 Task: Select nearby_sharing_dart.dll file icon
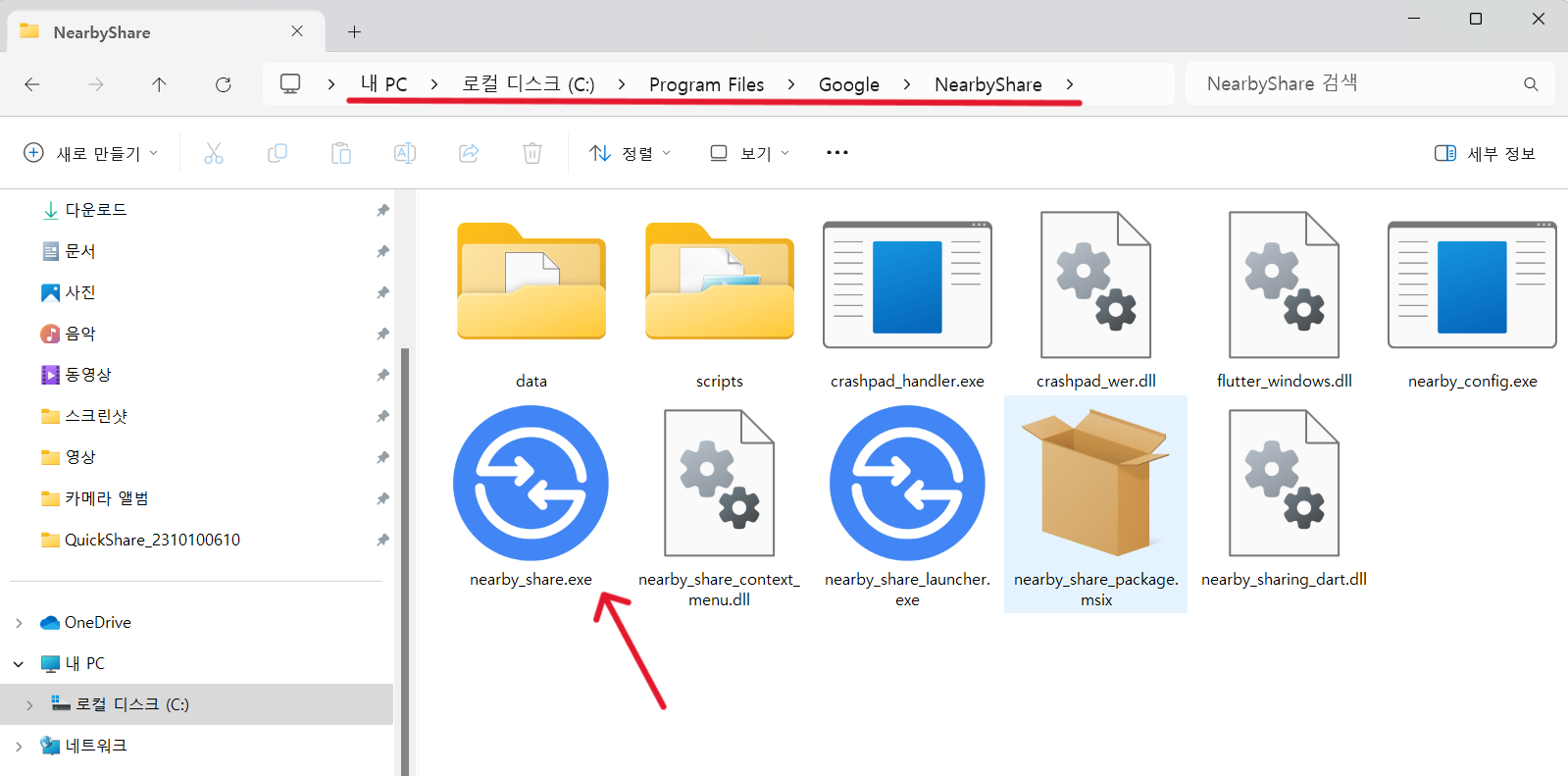pos(1285,483)
